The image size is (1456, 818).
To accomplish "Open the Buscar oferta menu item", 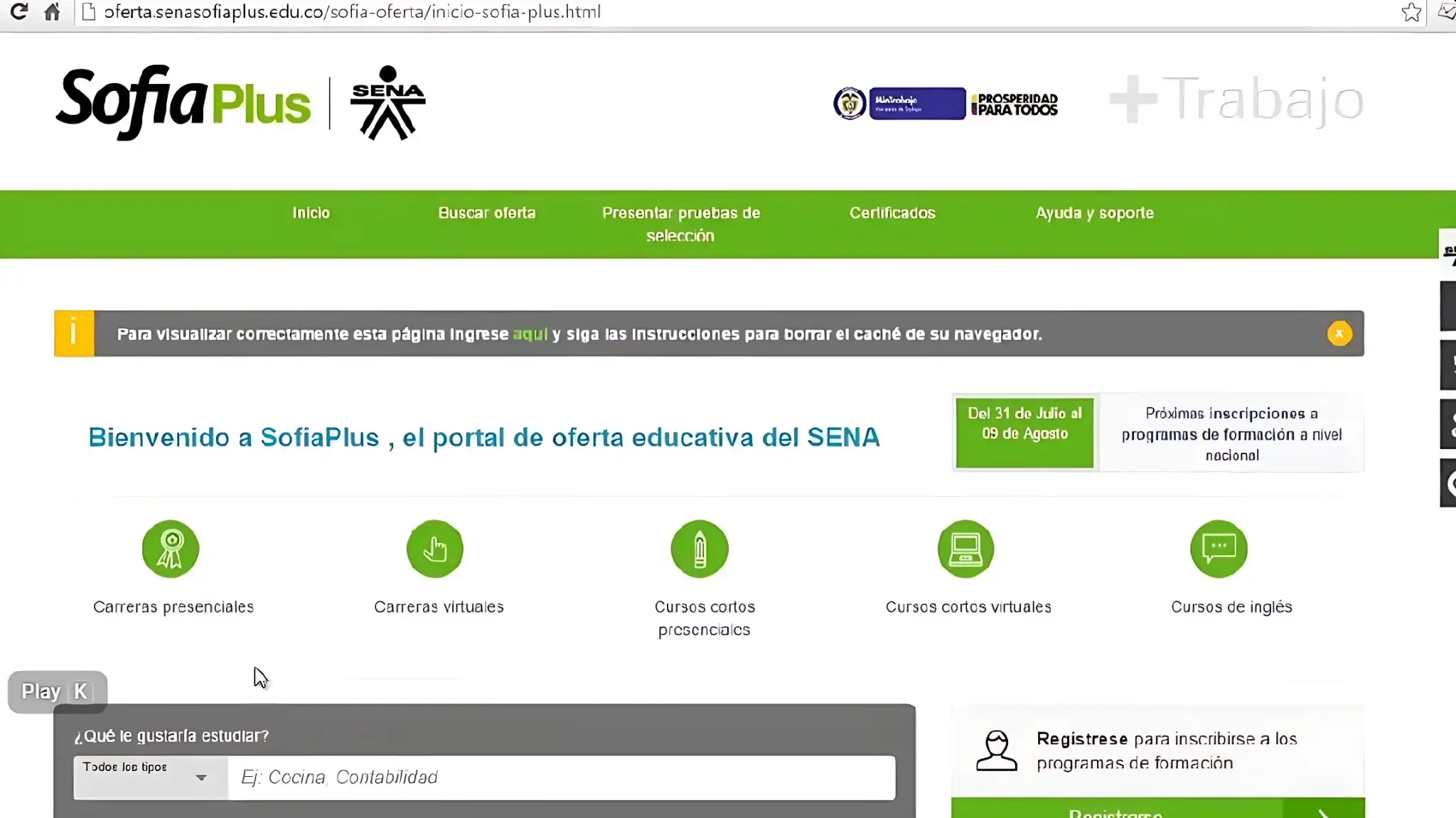I will 486,212.
